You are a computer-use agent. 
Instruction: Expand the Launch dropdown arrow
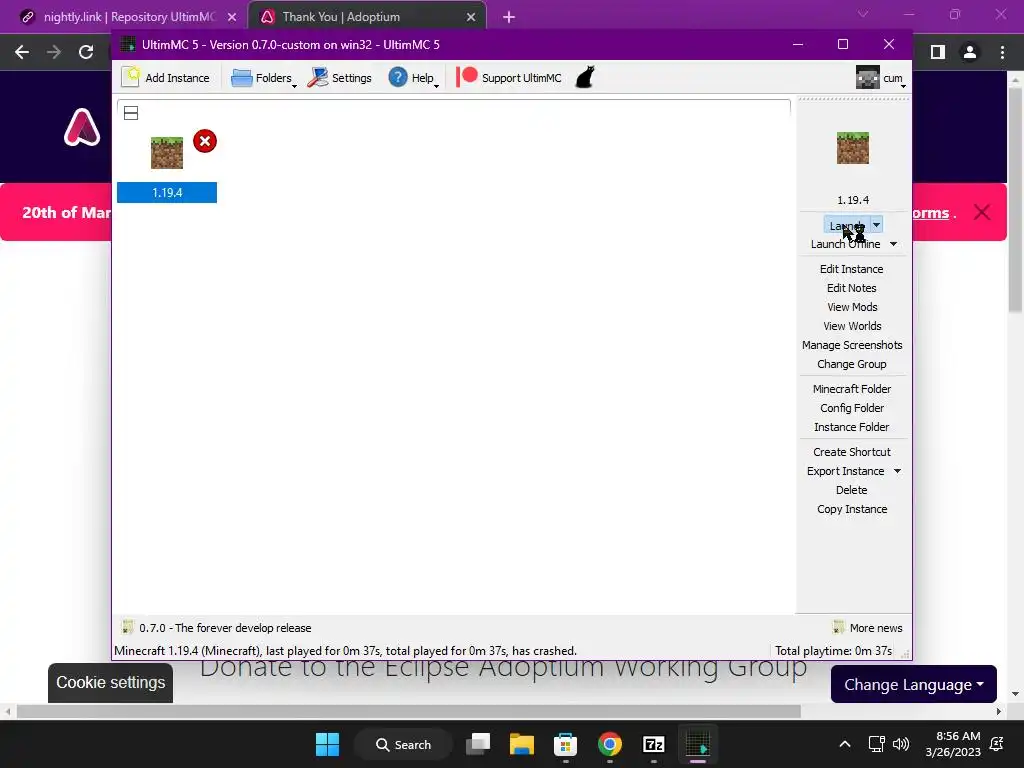[876, 225]
